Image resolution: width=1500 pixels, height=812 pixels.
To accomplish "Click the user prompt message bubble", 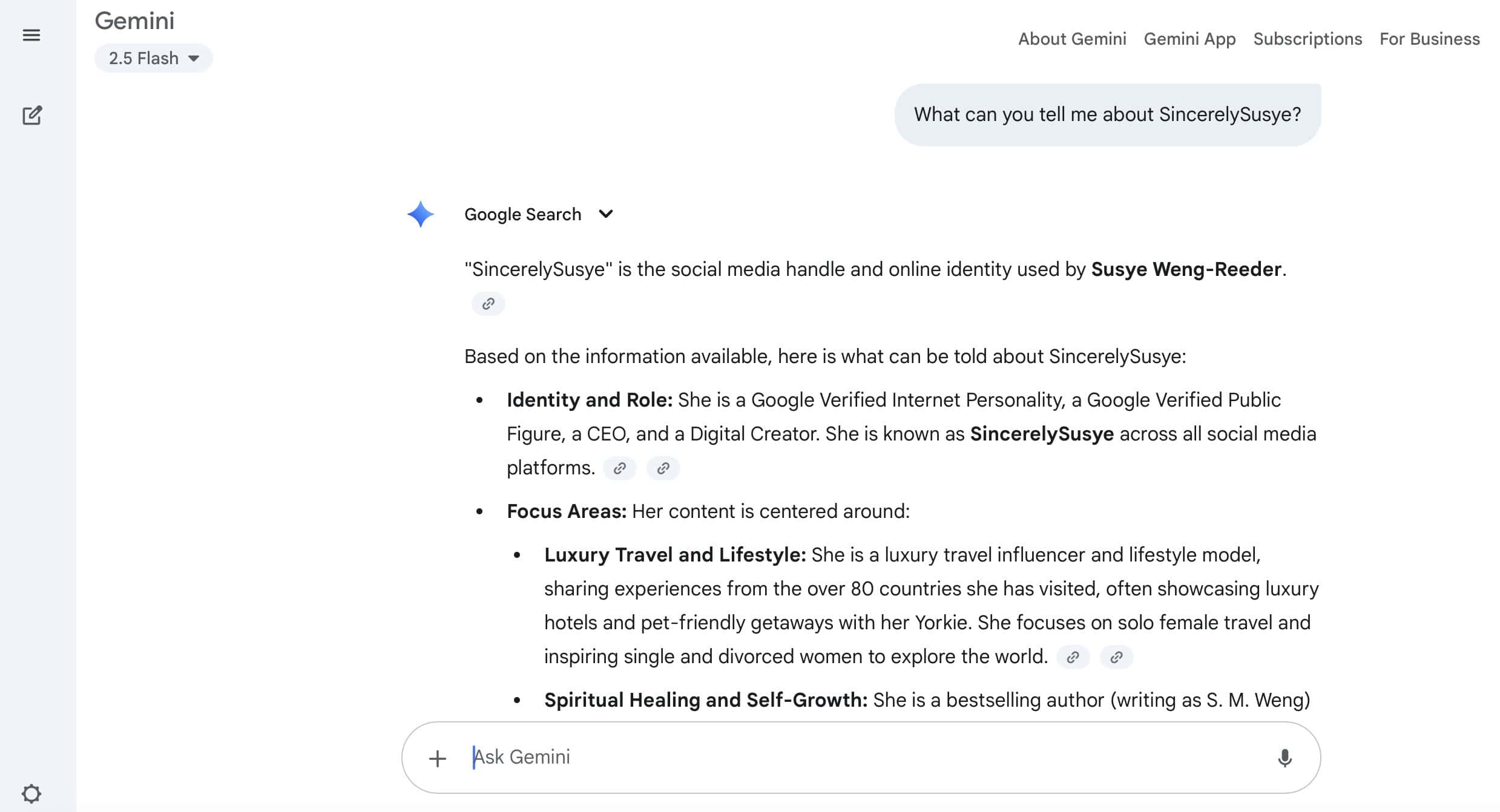I will 1108,114.
